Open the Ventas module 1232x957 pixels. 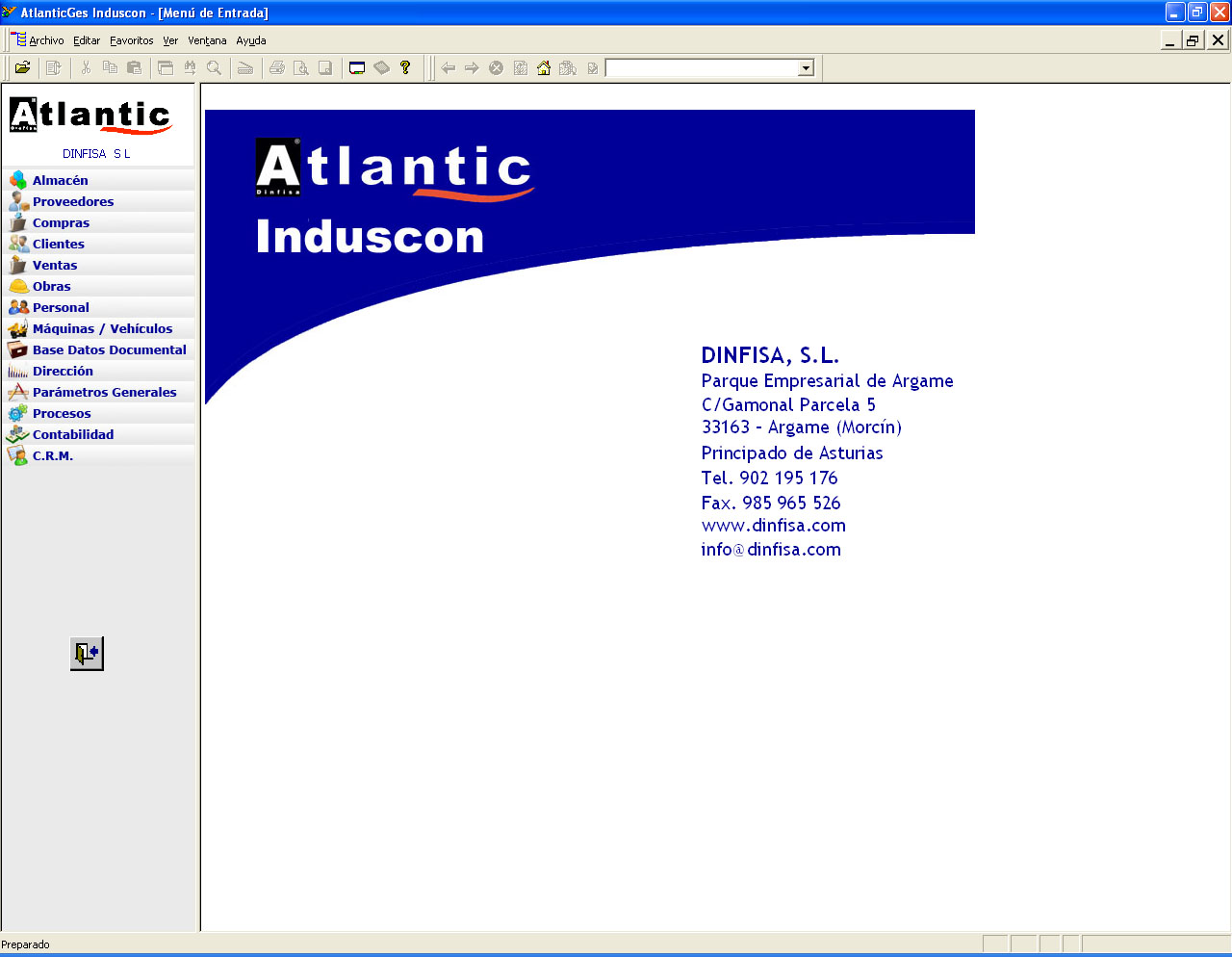[98, 265]
